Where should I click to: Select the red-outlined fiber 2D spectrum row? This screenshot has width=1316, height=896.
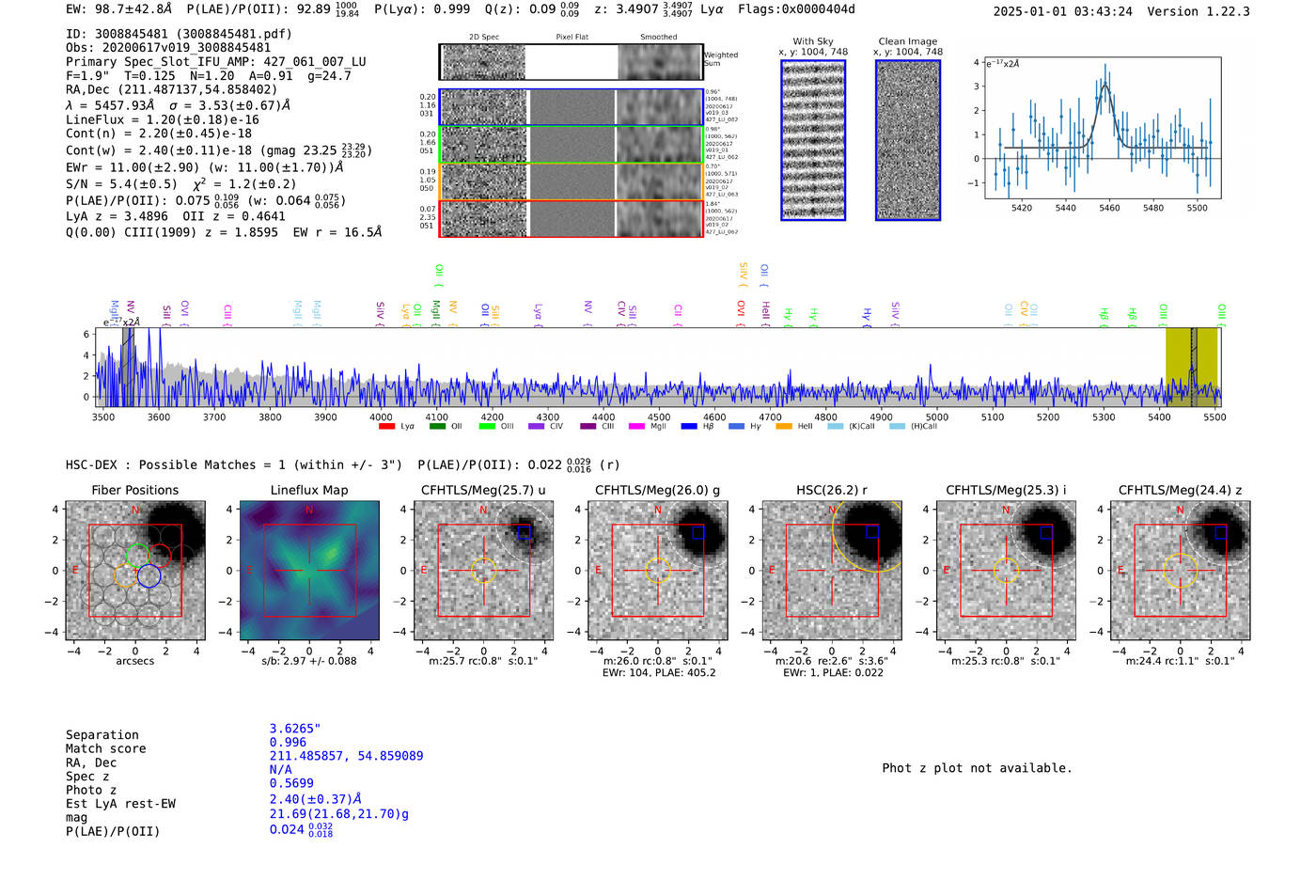coord(571,218)
